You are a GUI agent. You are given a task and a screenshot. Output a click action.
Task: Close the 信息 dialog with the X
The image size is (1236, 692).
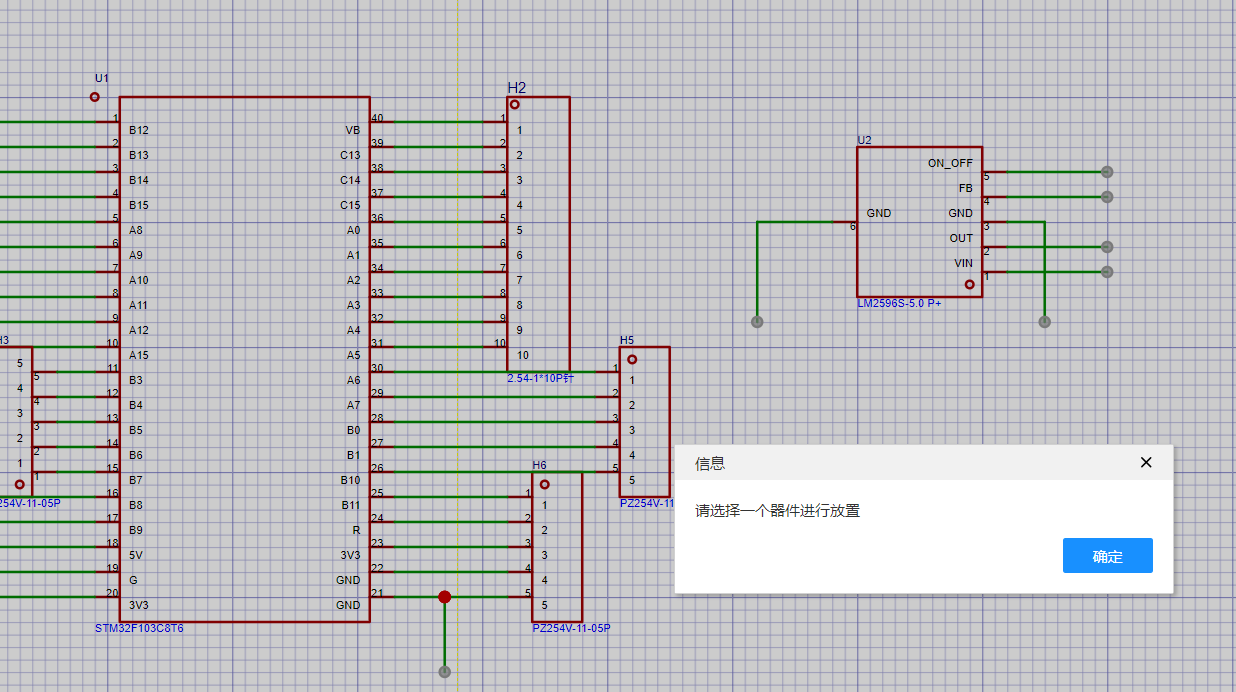tap(1146, 462)
